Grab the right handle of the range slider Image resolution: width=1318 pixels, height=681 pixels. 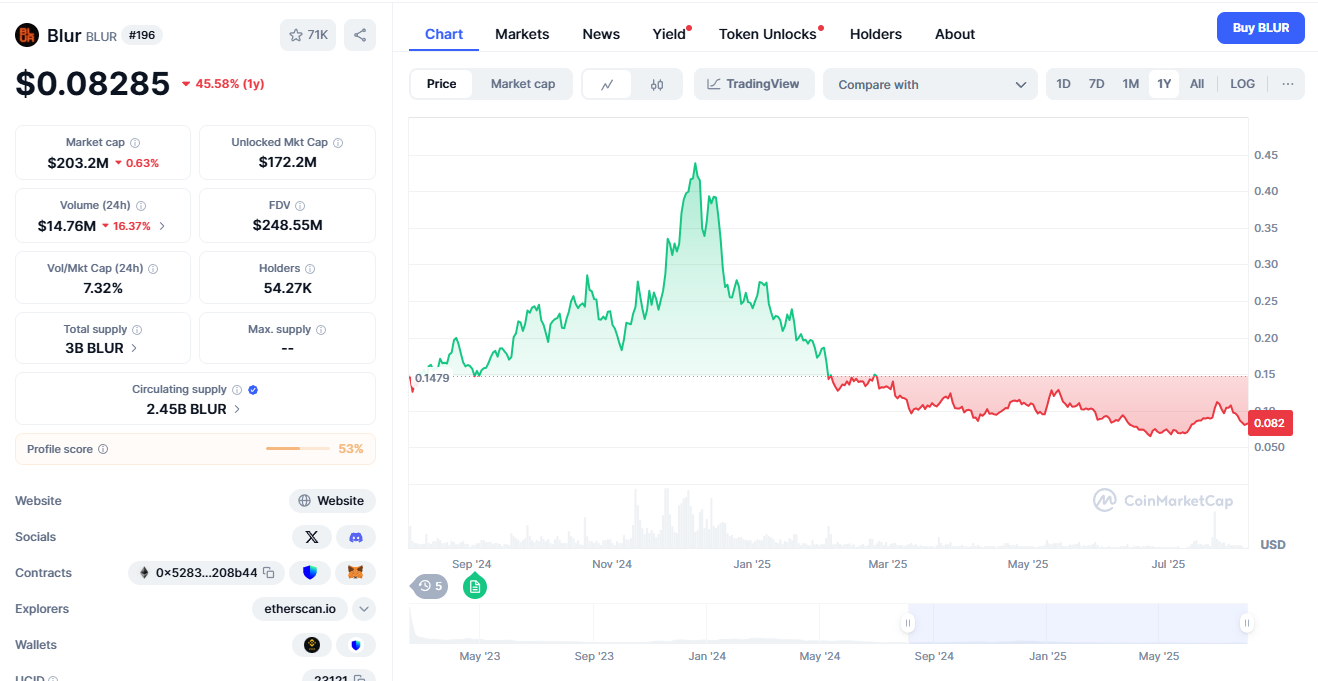1247,623
